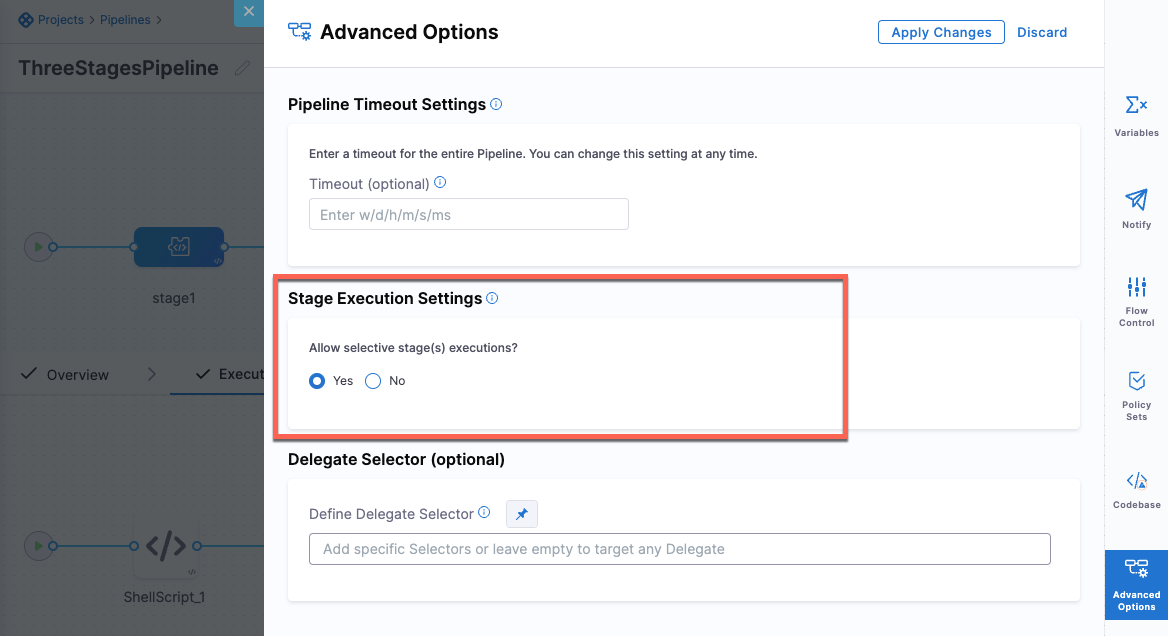Click the pin icon beside Delegate Selector
The width and height of the screenshot is (1168, 636).
tap(522, 514)
